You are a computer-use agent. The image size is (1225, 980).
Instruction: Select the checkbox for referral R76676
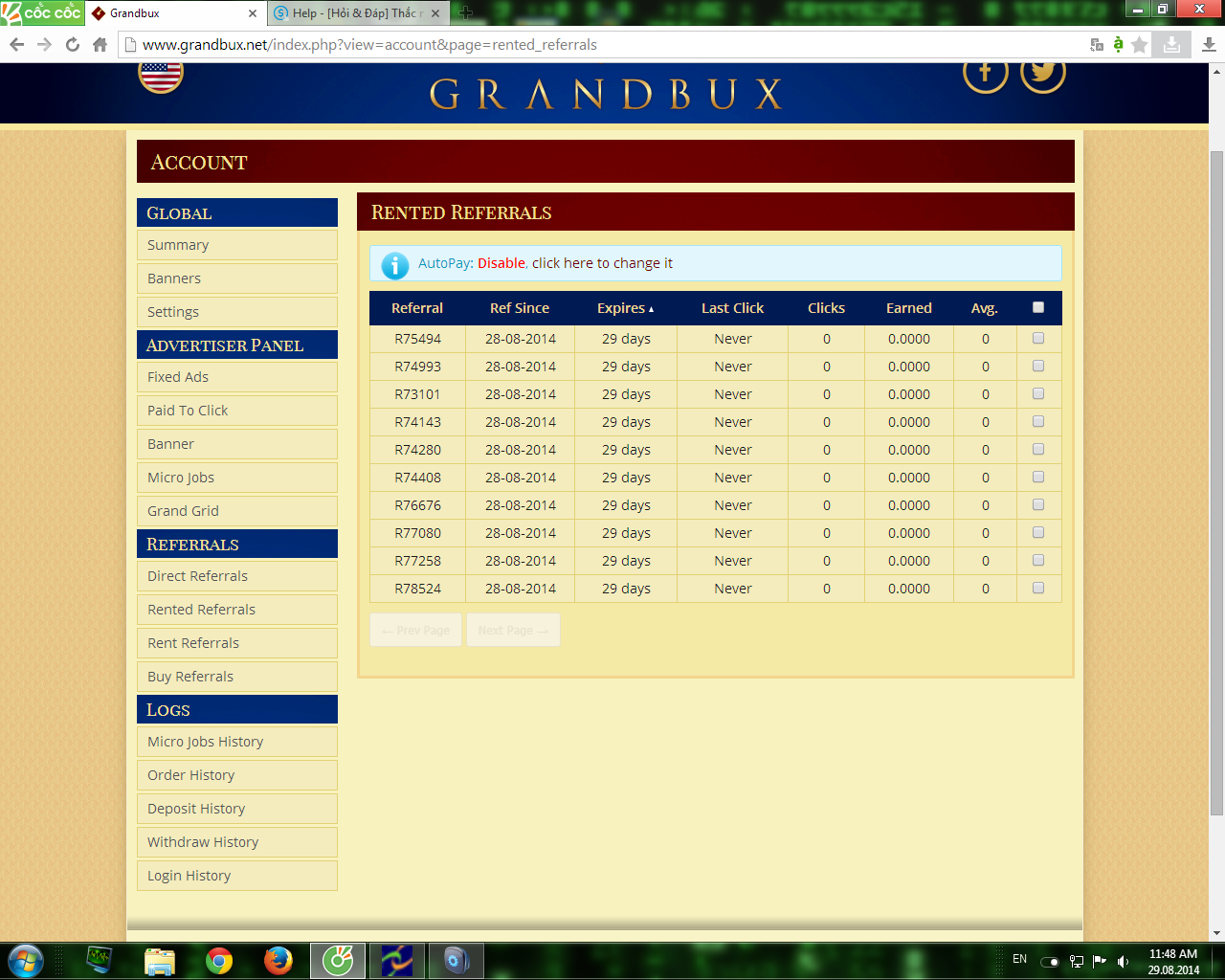click(x=1038, y=504)
